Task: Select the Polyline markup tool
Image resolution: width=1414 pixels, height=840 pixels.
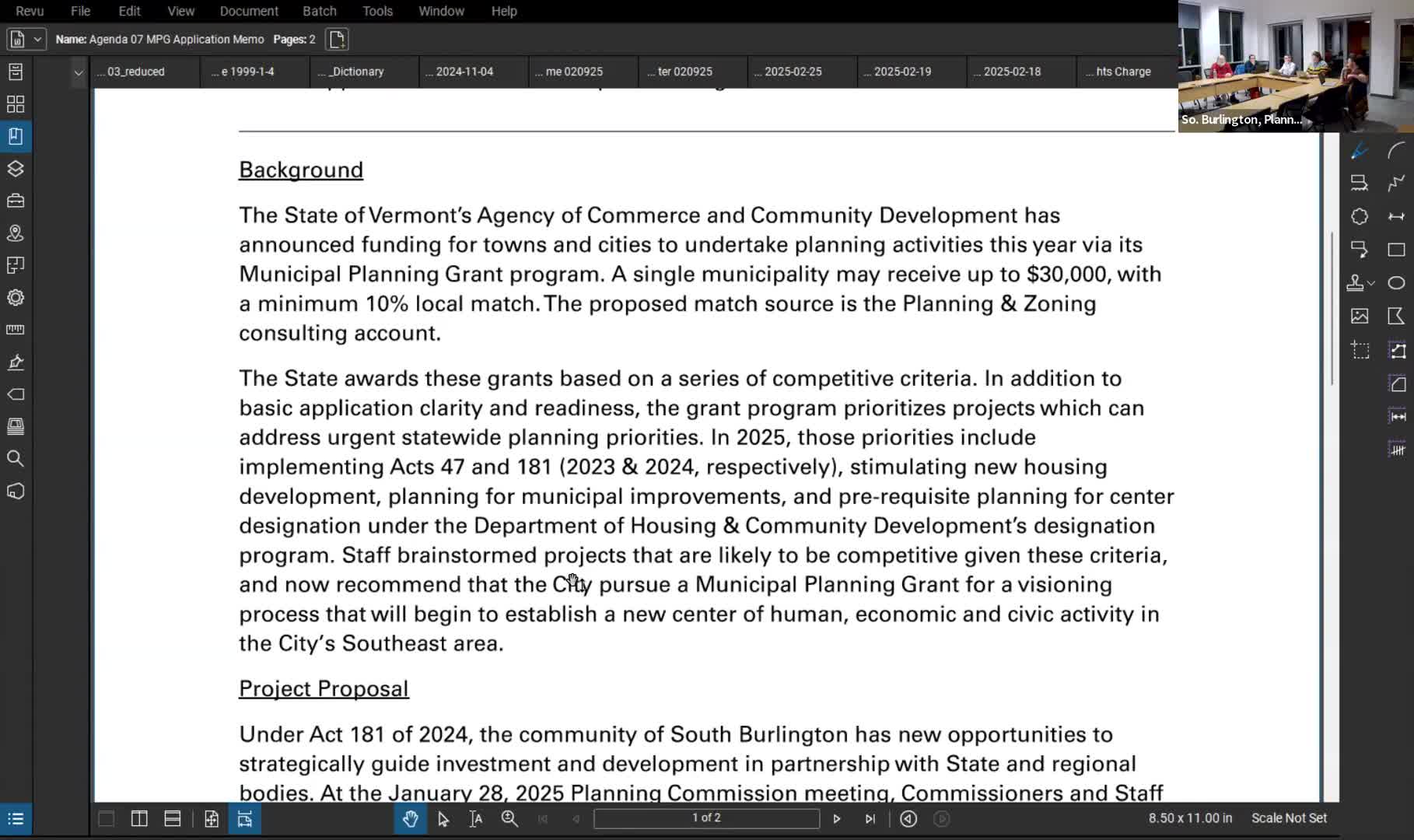Action: [x=1397, y=184]
